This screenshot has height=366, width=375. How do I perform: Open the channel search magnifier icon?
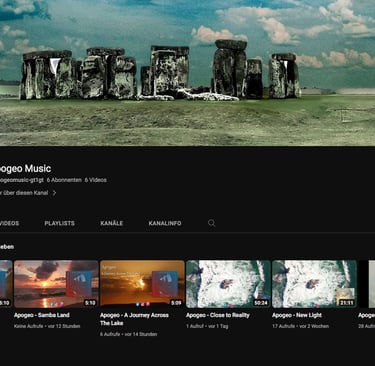coord(211,223)
